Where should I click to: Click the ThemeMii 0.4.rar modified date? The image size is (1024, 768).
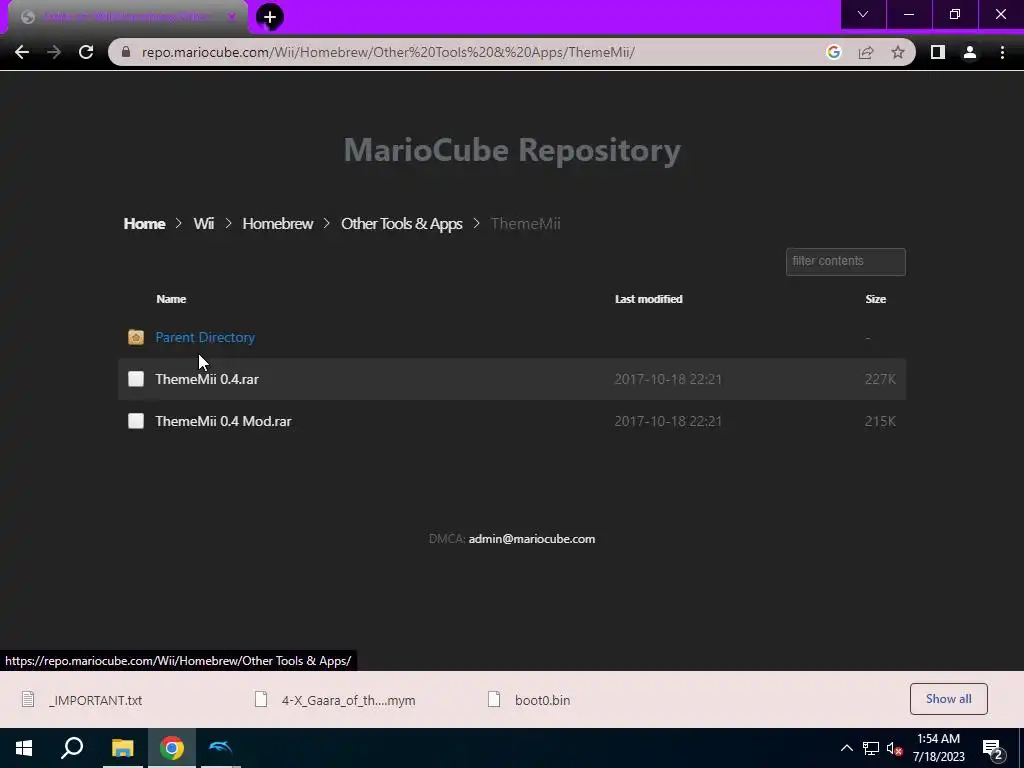pos(668,379)
